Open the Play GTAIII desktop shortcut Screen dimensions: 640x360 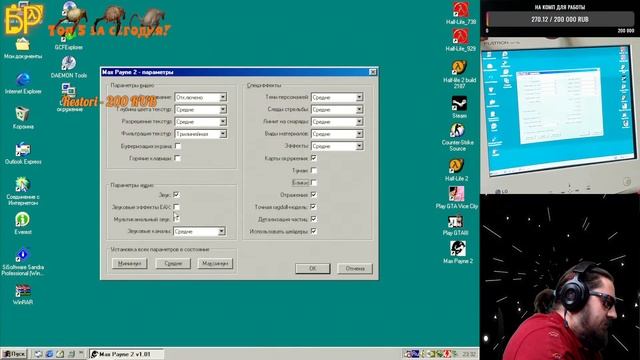(x=456, y=225)
